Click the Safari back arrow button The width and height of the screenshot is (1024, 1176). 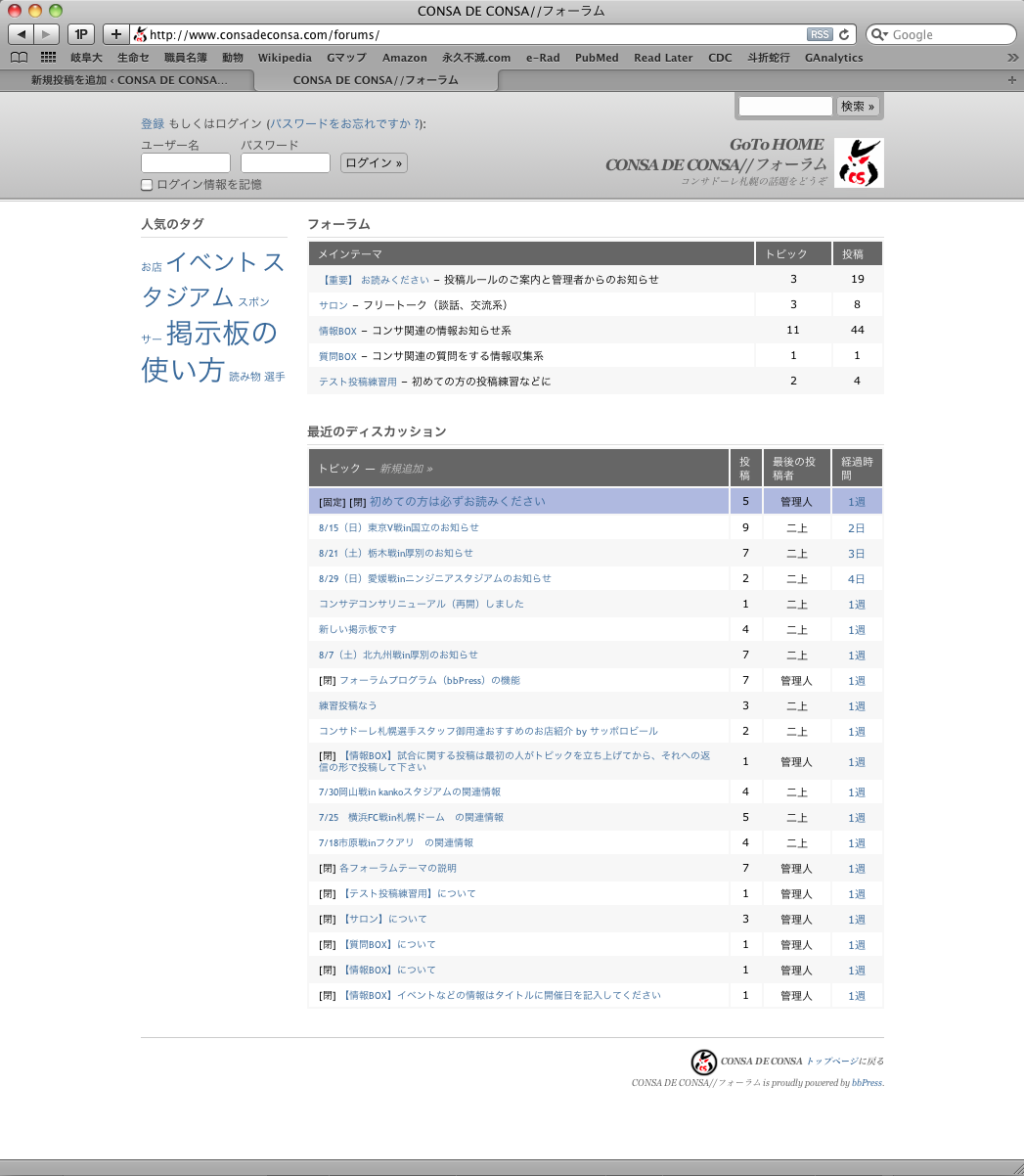tap(21, 34)
